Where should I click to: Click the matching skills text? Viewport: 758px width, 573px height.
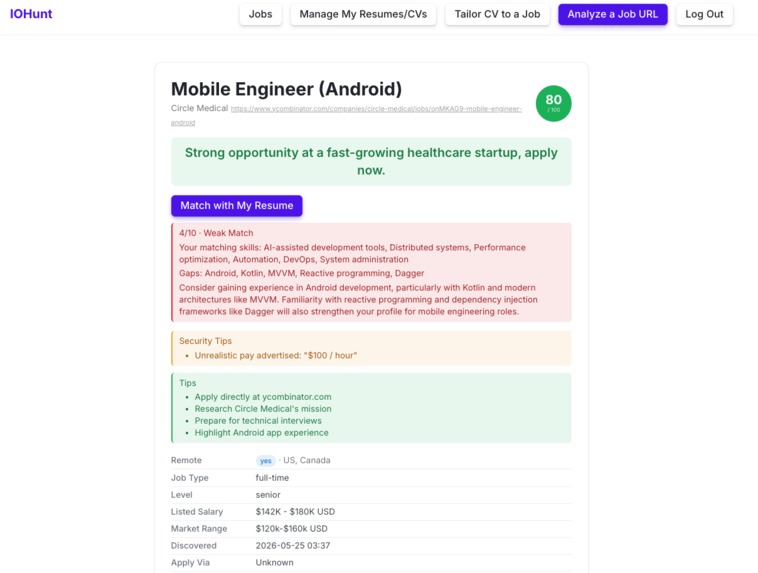point(352,253)
